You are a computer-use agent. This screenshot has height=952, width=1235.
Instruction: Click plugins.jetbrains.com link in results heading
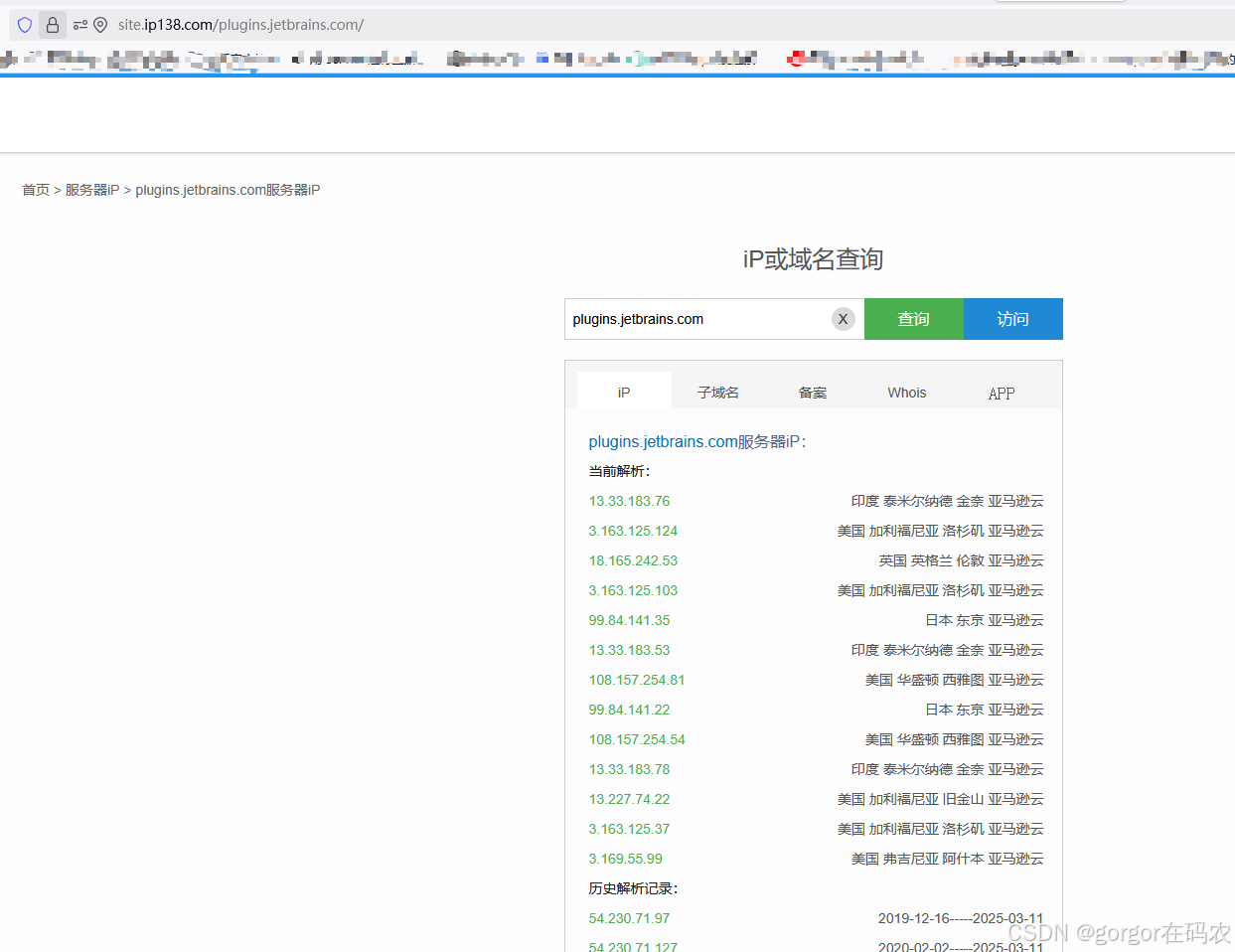click(663, 441)
